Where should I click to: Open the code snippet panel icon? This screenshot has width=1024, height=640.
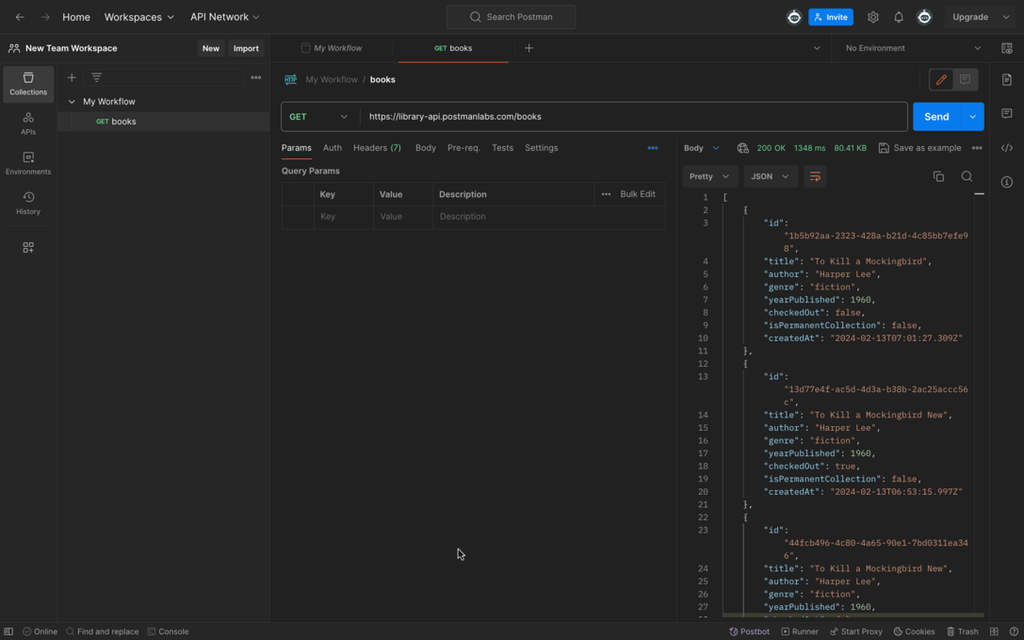[1007, 148]
